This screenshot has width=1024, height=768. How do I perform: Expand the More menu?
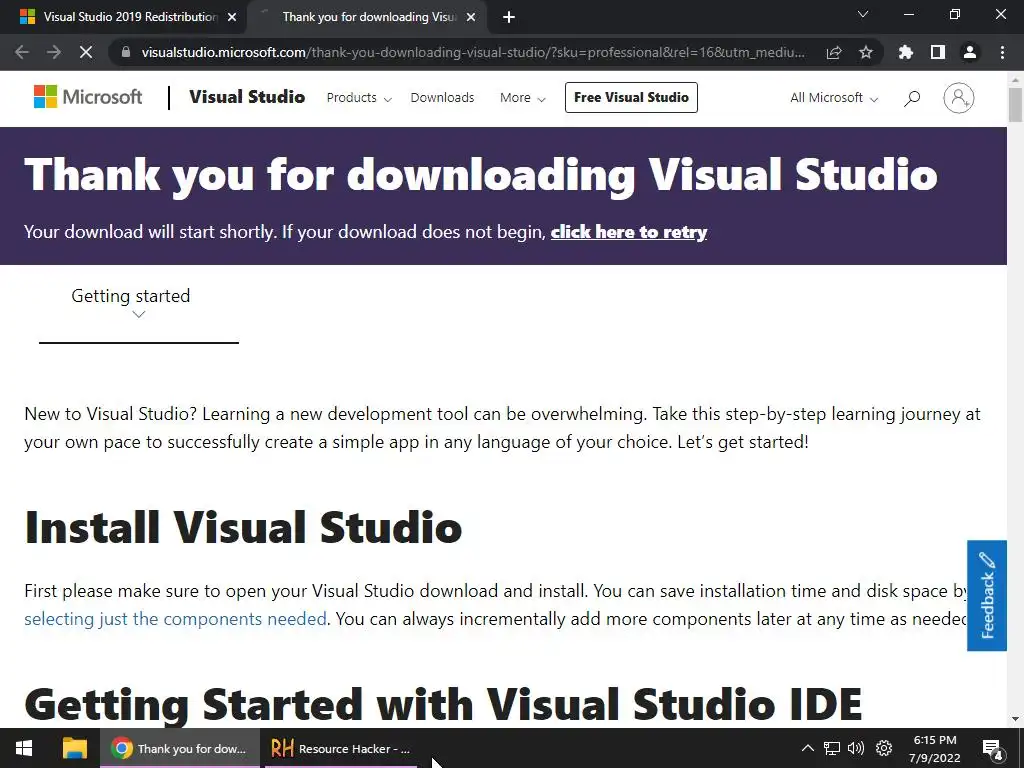(522, 98)
